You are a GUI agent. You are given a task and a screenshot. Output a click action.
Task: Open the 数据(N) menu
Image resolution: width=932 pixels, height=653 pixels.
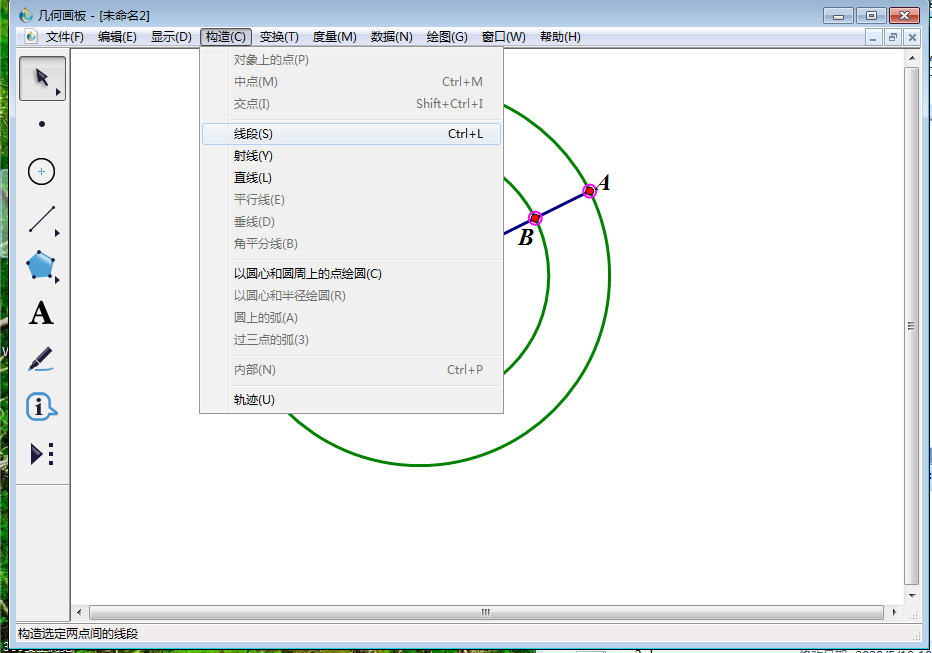pos(392,37)
